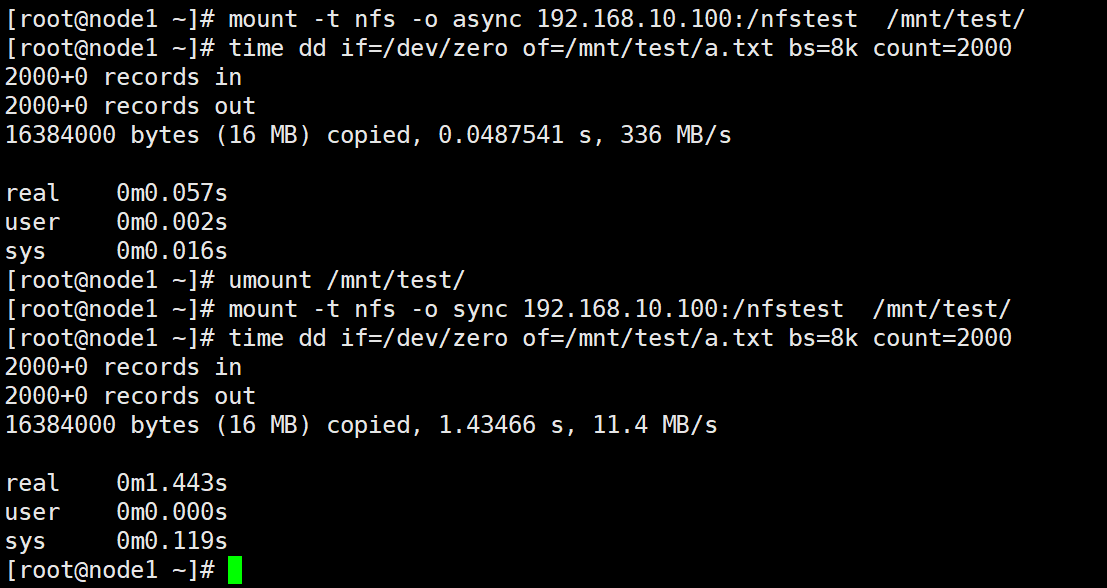Click the real time value "0m0.057s"
This screenshot has height=588, width=1107.
pyautogui.click(x=172, y=193)
